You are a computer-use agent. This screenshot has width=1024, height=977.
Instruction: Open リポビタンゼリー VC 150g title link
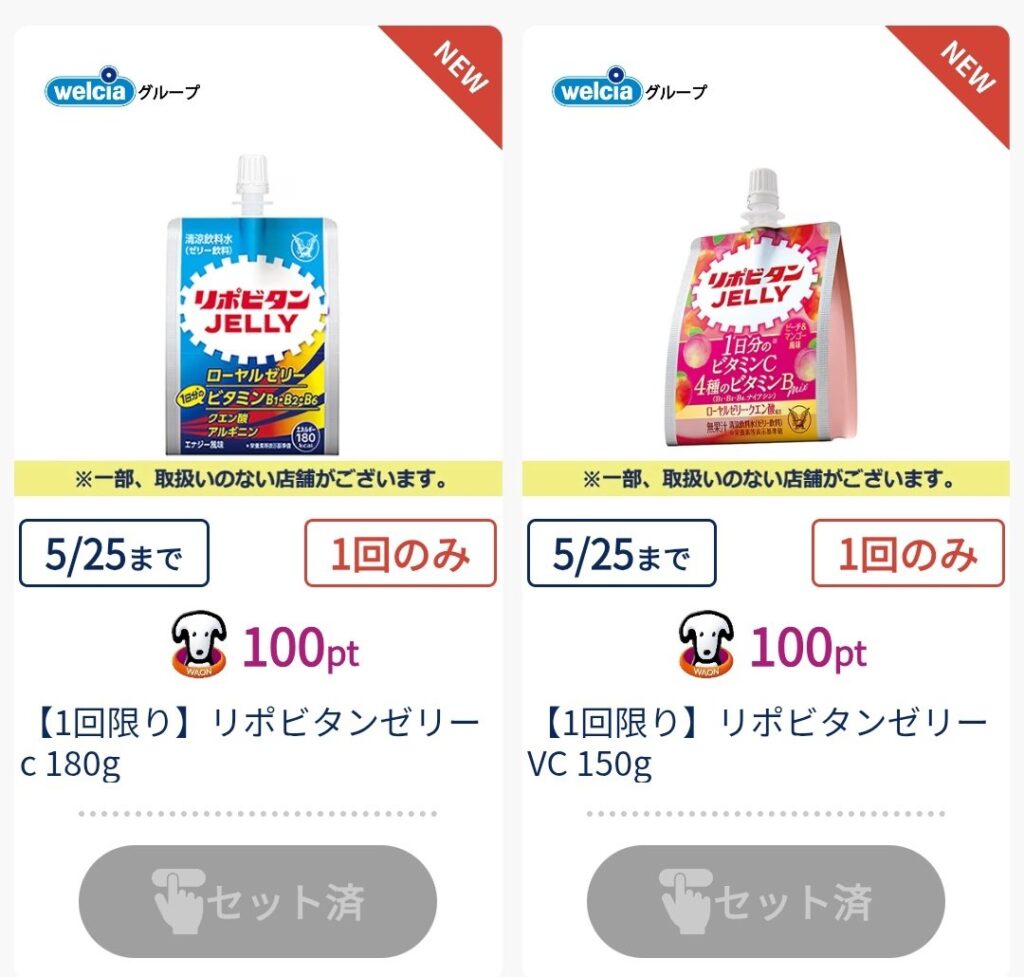coord(758,743)
